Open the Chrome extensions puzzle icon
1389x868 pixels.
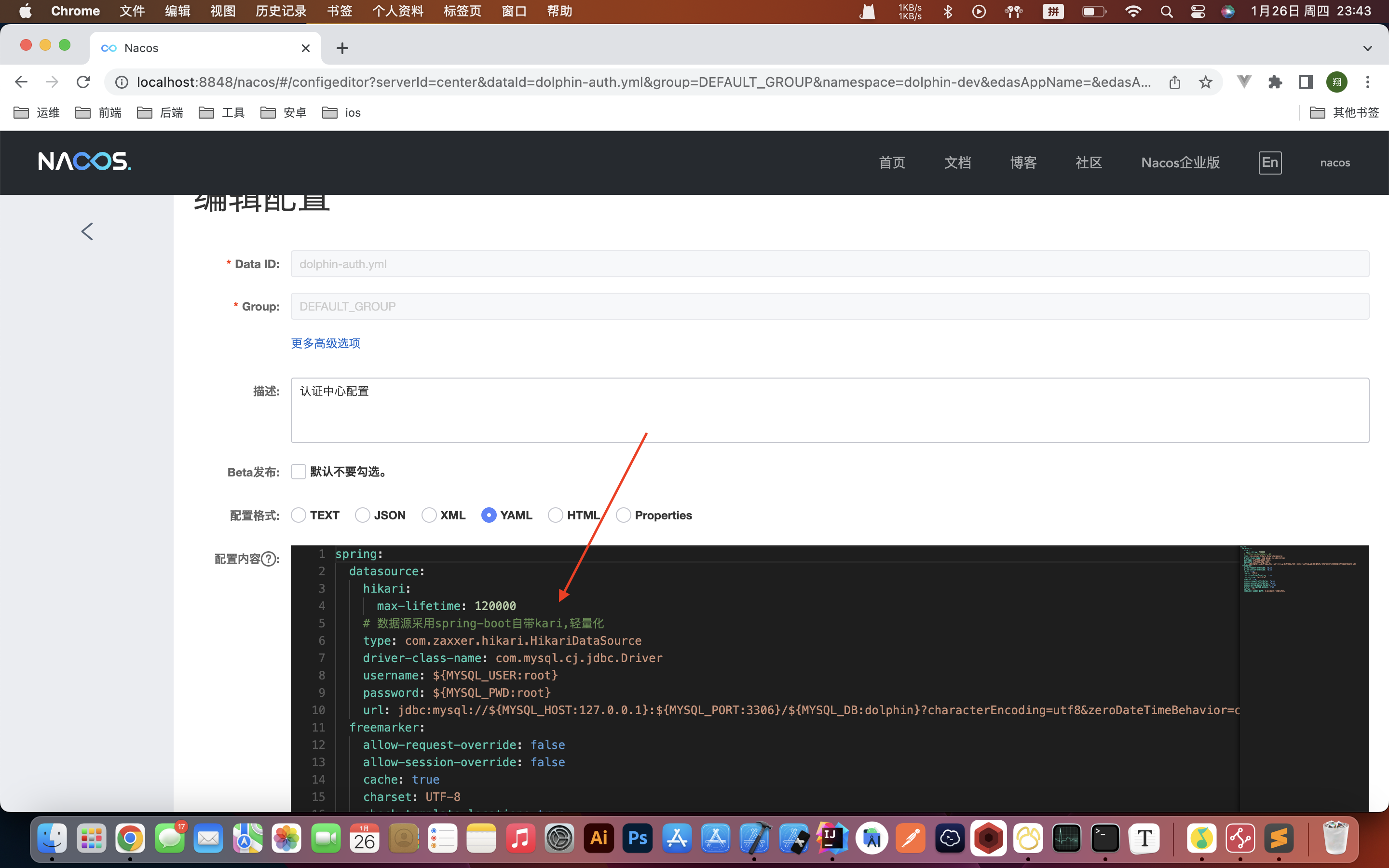tap(1275, 82)
